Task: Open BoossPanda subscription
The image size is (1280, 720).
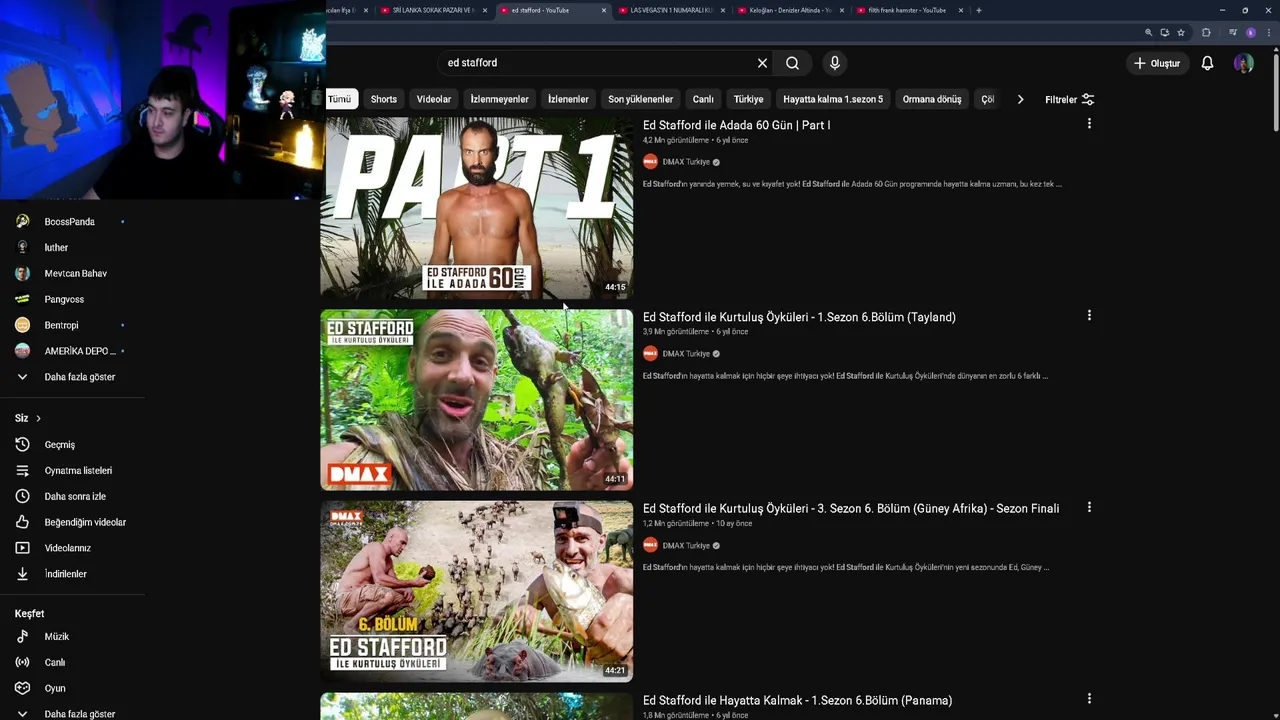Action: 70,221
